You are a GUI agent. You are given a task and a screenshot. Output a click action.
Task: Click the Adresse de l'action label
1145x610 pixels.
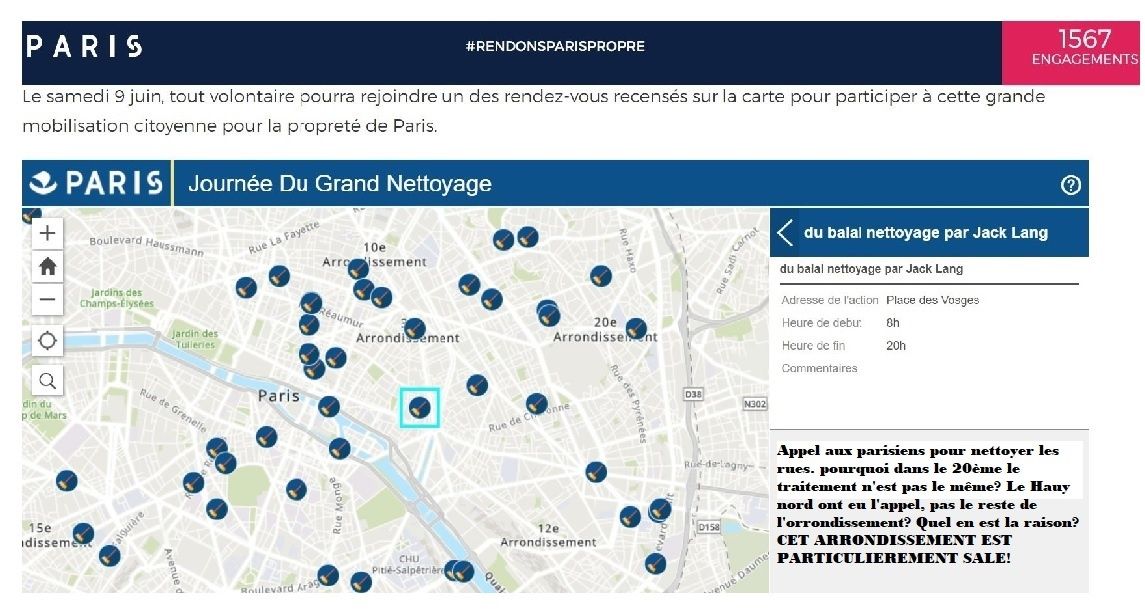(x=830, y=300)
